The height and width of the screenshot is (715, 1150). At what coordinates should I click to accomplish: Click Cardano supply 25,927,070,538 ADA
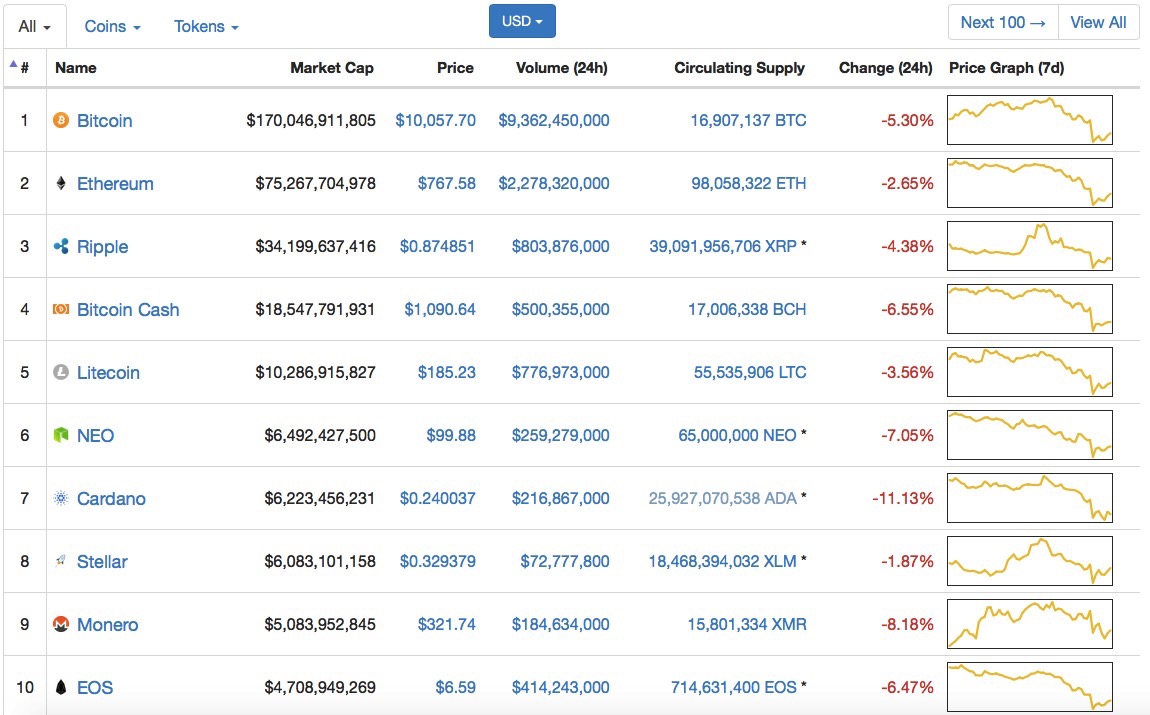click(723, 499)
